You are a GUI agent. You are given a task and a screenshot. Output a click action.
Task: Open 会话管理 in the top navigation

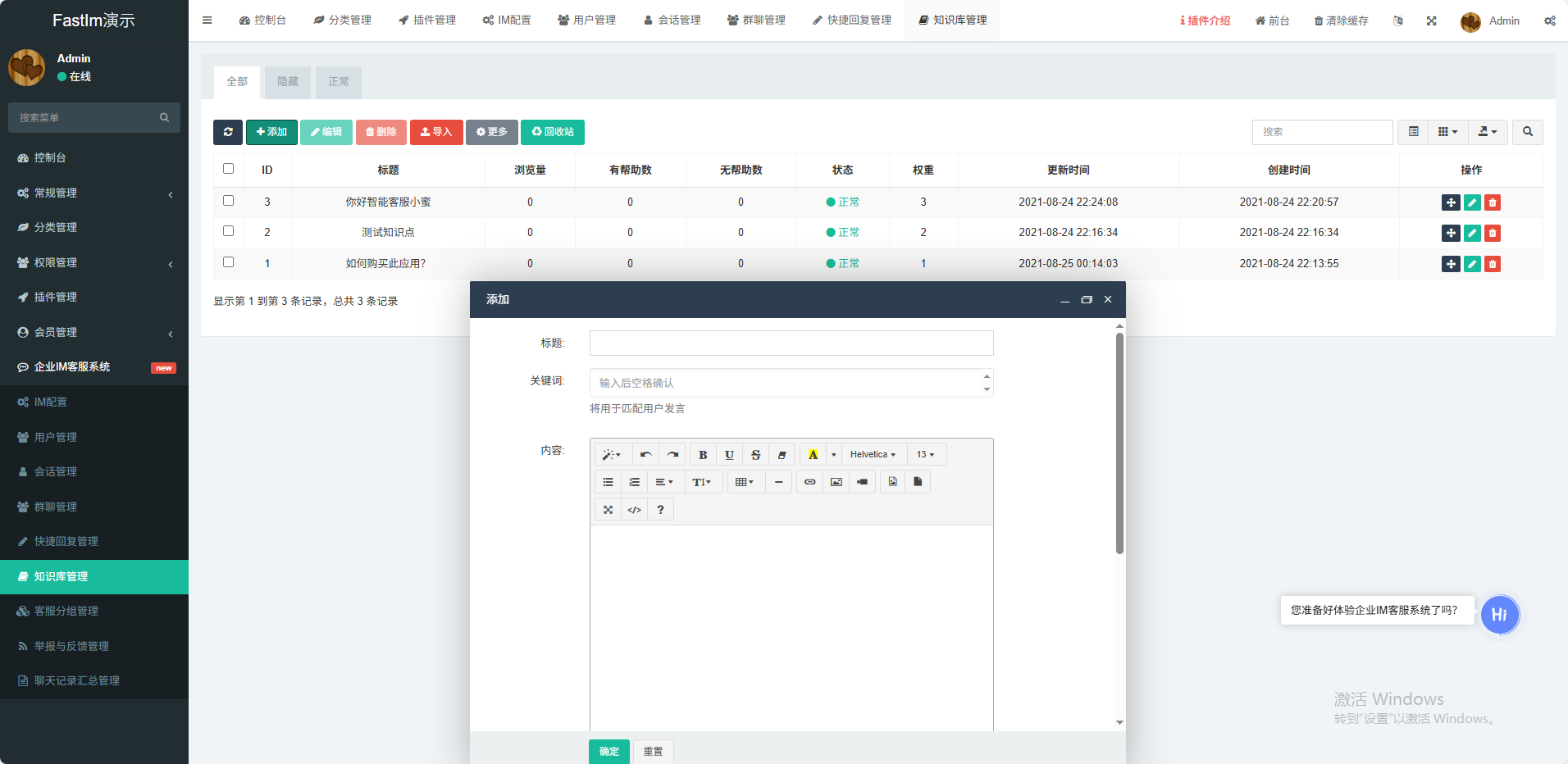[x=672, y=20]
